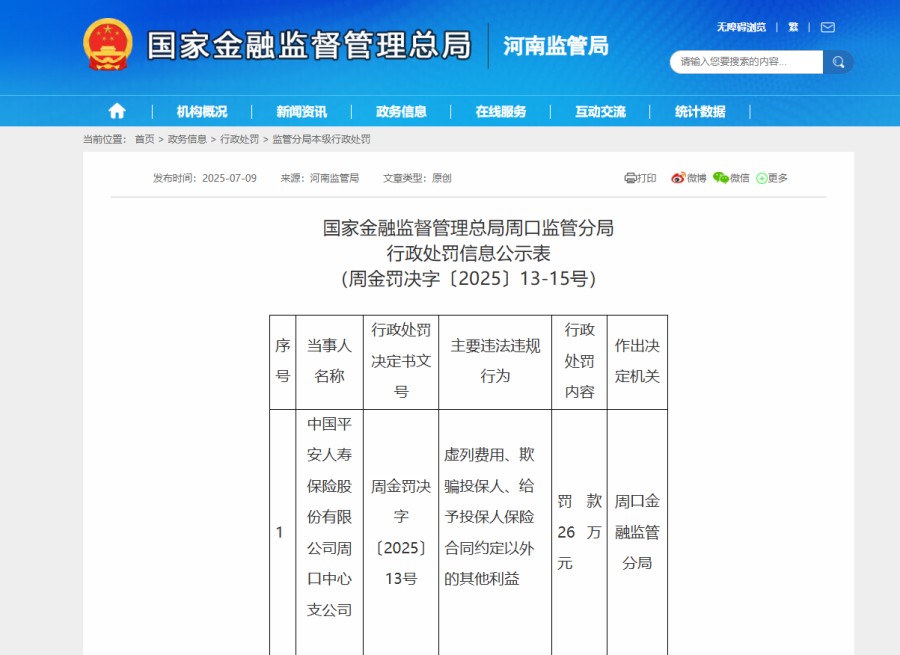Click the 打印 printer icon
This screenshot has height=655, width=900.
(632, 177)
